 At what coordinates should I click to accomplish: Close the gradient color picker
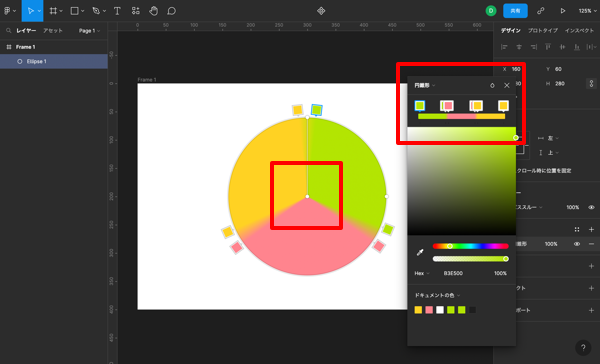click(x=507, y=85)
